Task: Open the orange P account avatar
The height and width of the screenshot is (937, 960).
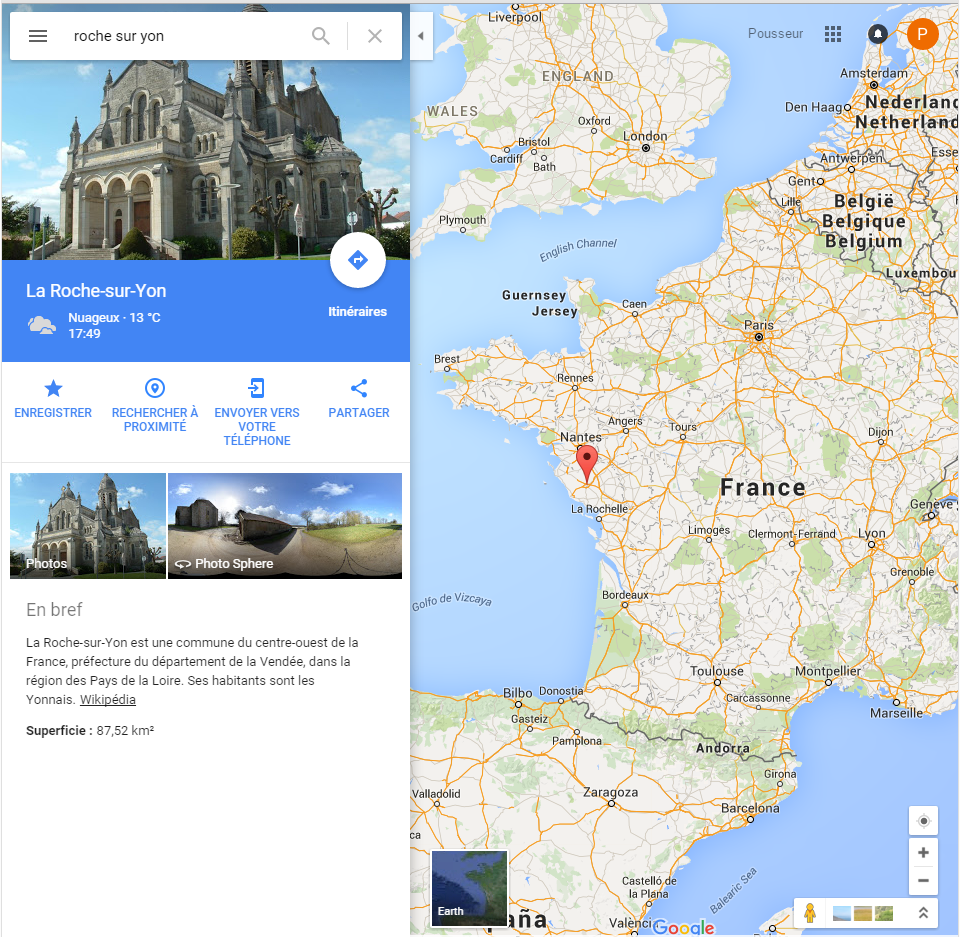Action: [x=922, y=34]
